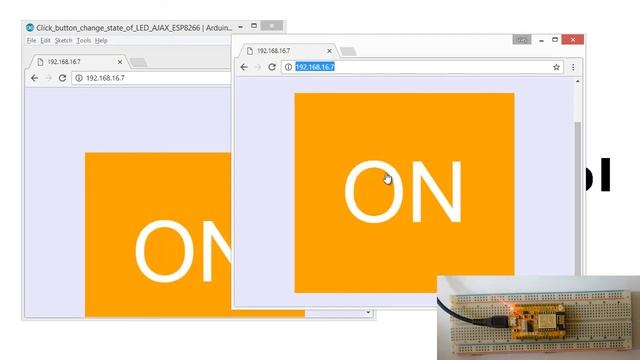Click forward arrow in back browser

[49, 78]
